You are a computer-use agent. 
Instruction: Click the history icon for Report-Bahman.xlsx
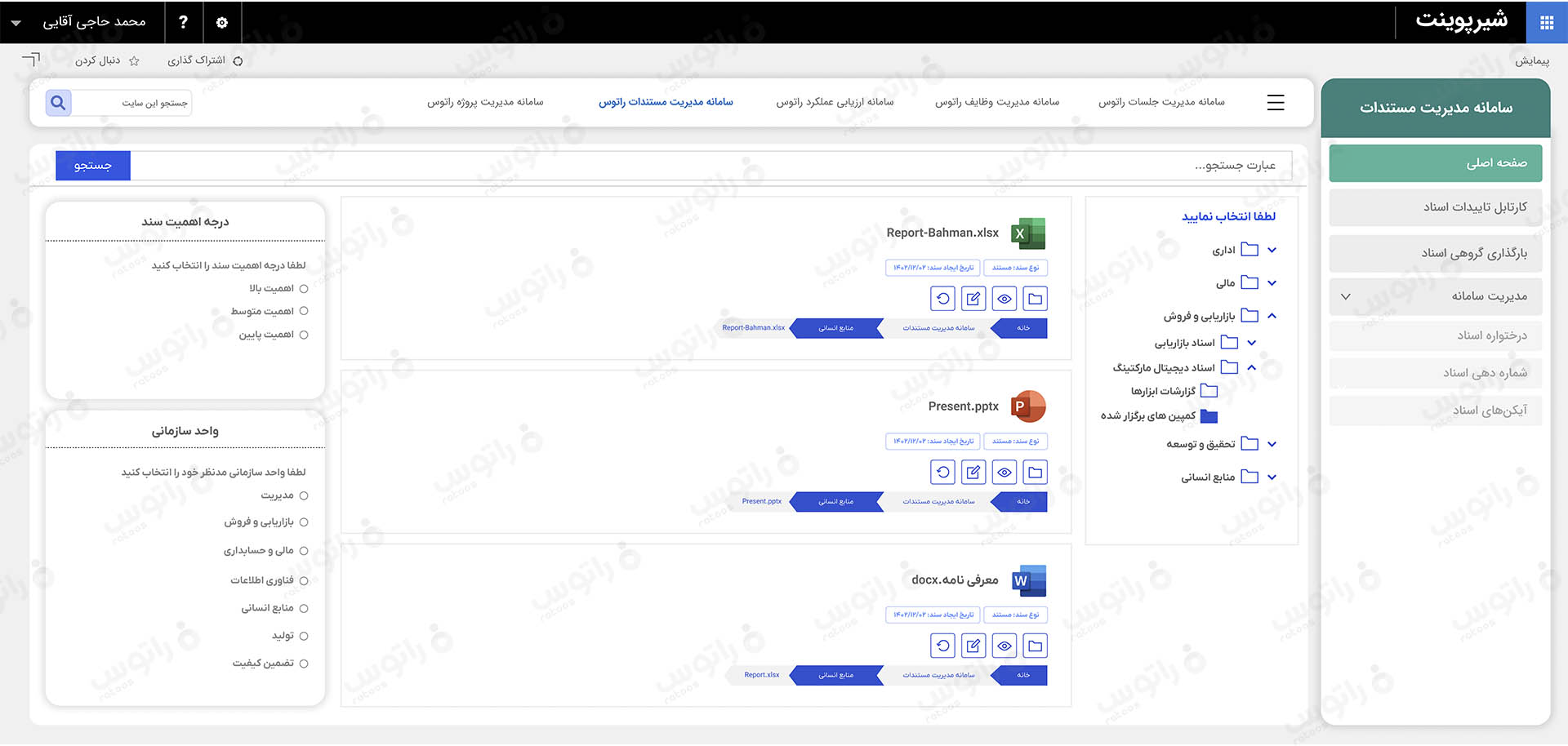(x=942, y=299)
